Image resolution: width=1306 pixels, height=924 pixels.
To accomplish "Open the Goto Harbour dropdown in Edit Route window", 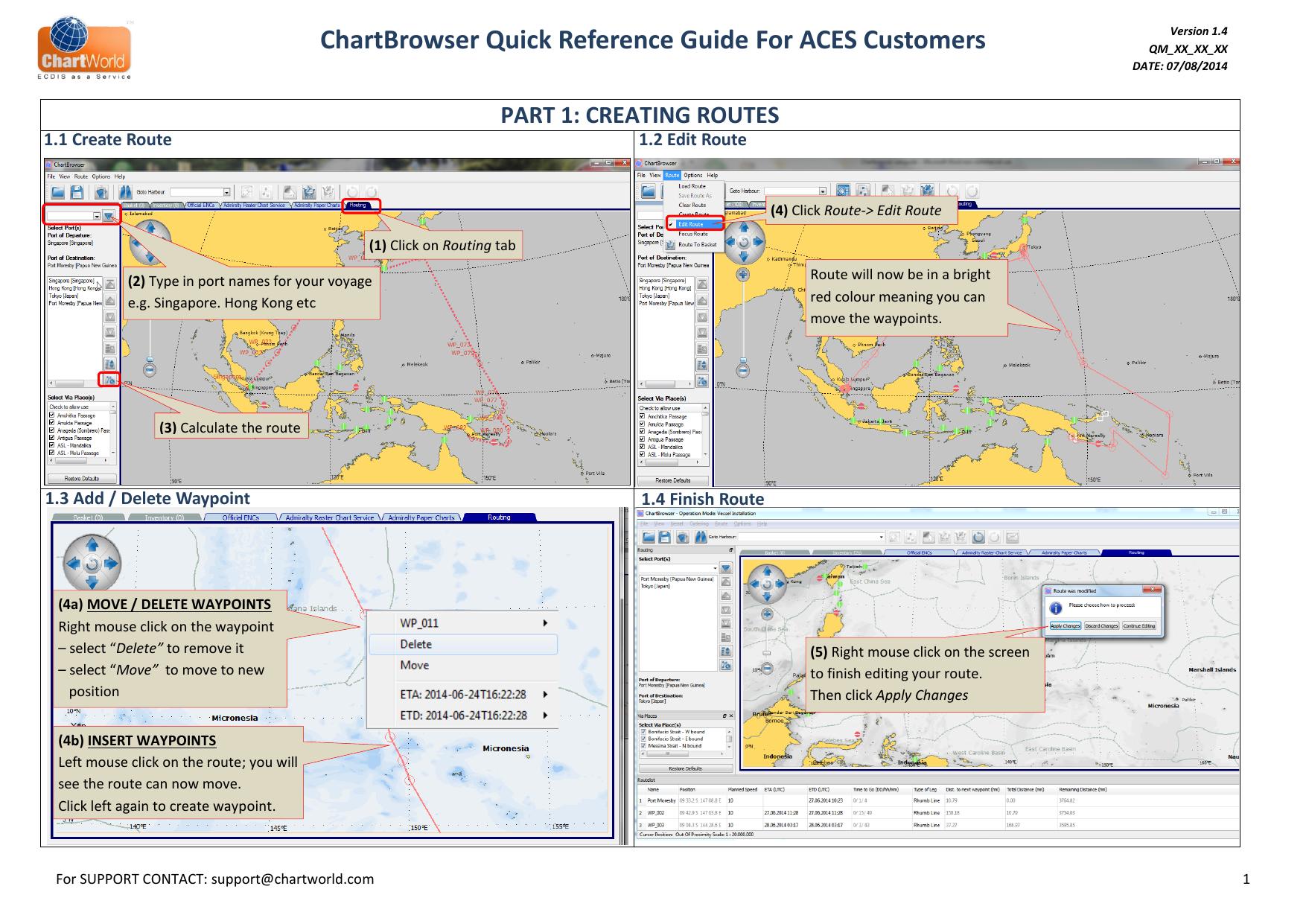I will [822, 191].
